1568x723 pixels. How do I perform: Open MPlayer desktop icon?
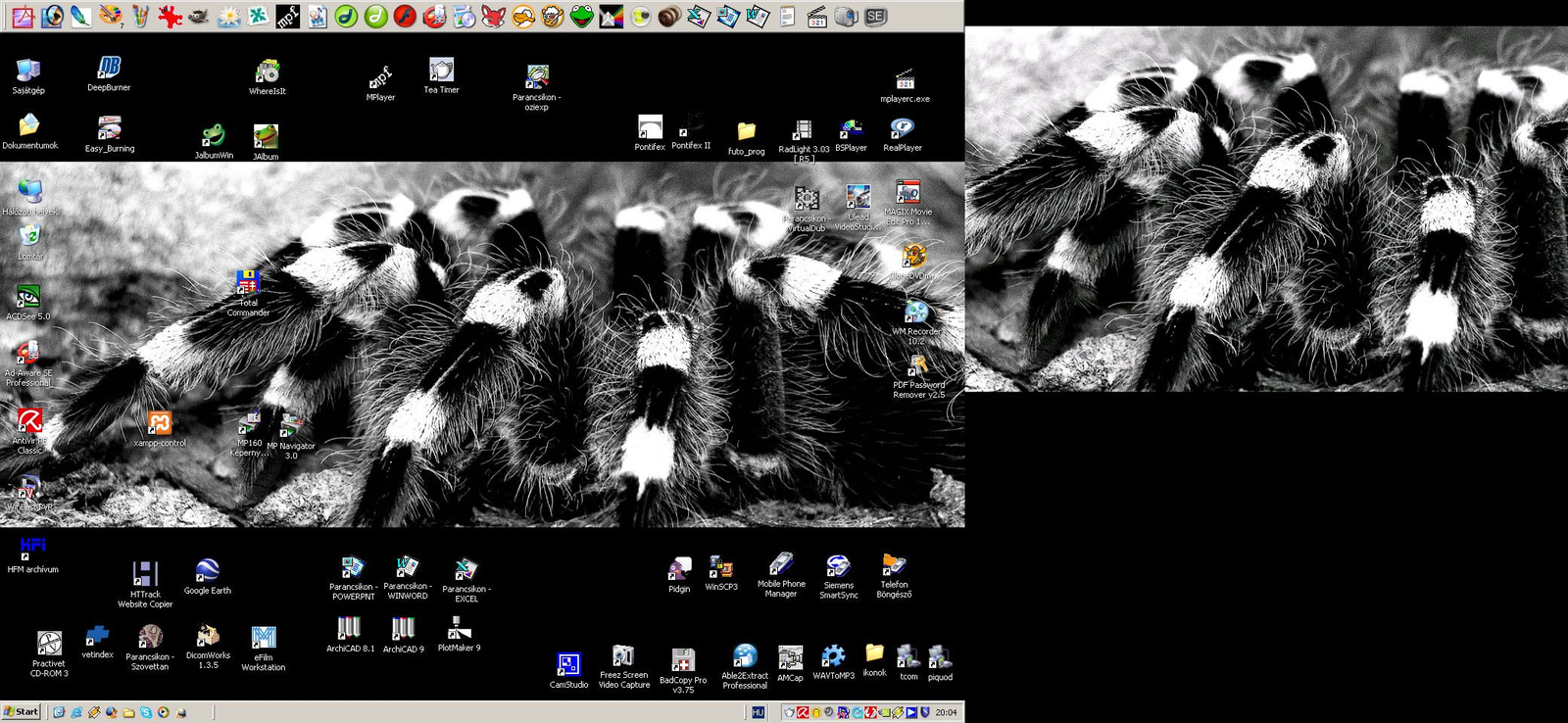click(x=380, y=83)
